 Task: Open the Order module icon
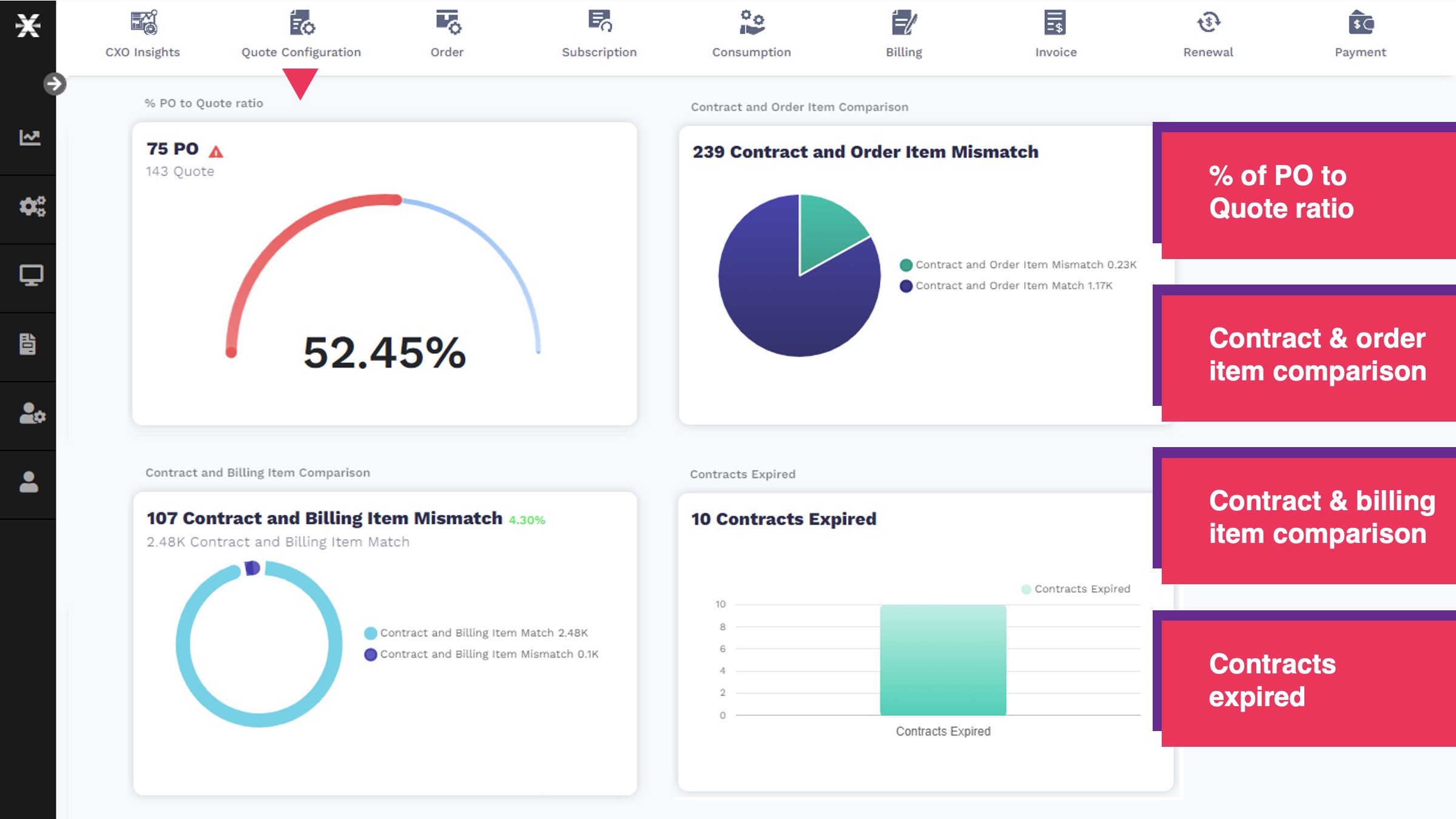[448, 23]
